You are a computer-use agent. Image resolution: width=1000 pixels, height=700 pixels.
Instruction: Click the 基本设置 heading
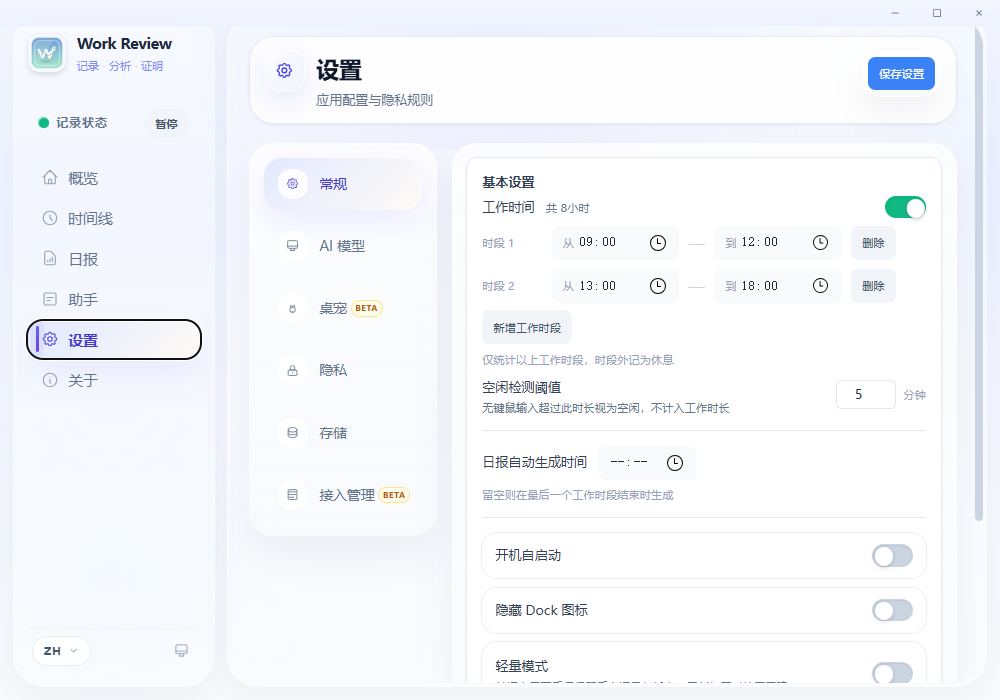click(508, 182)
